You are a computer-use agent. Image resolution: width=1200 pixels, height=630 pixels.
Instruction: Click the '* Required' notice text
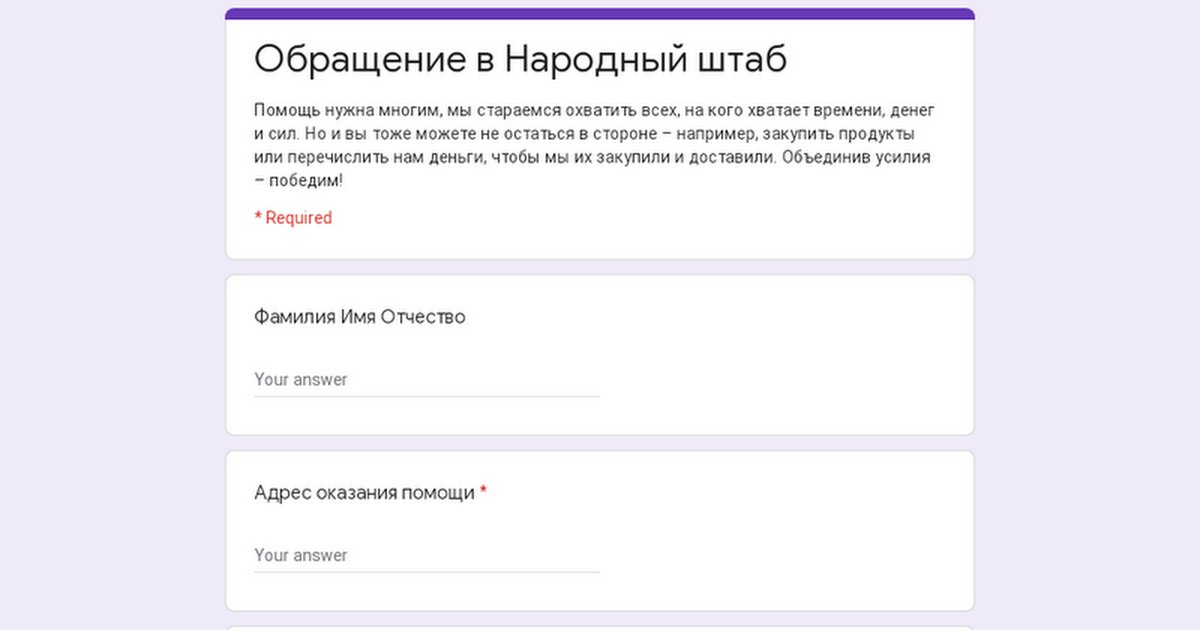(x=293, y=218)
